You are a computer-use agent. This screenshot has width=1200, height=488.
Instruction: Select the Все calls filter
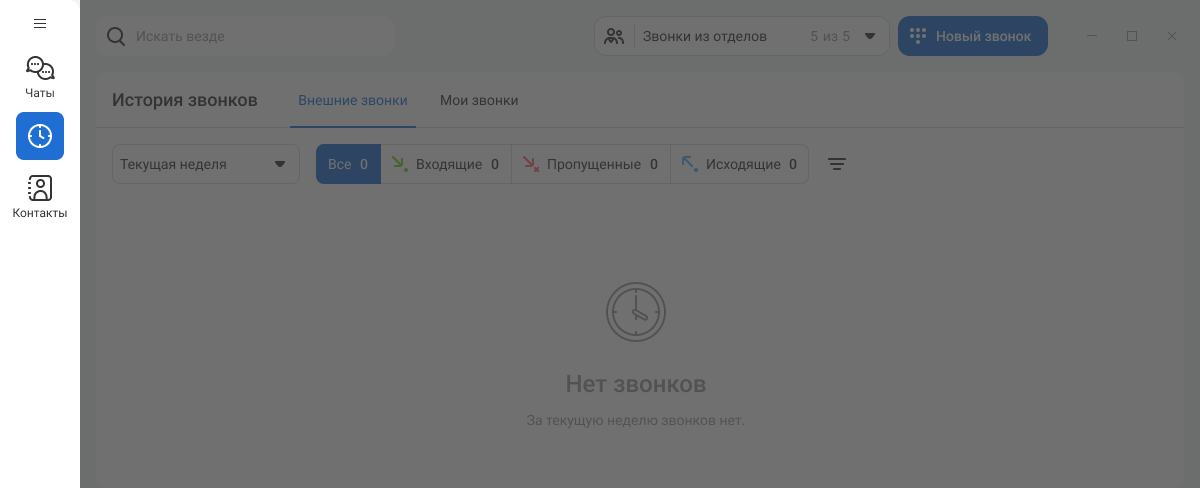click(x=348, y=164)
